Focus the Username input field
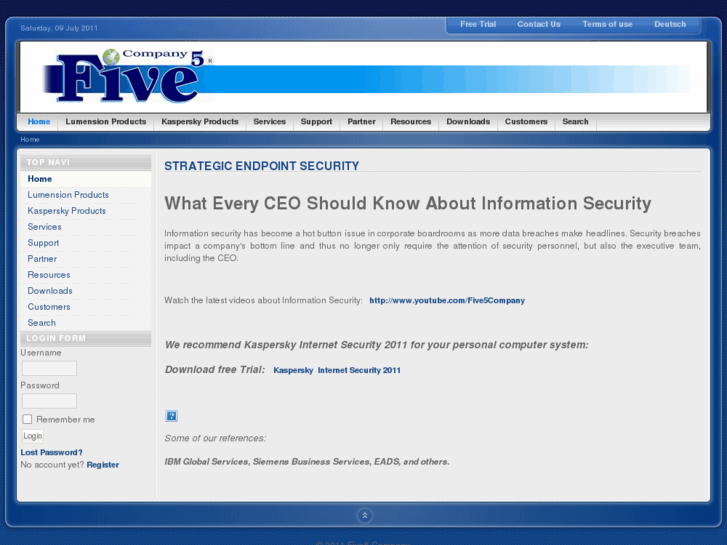727x545 pixels. (x=50, y=369)
